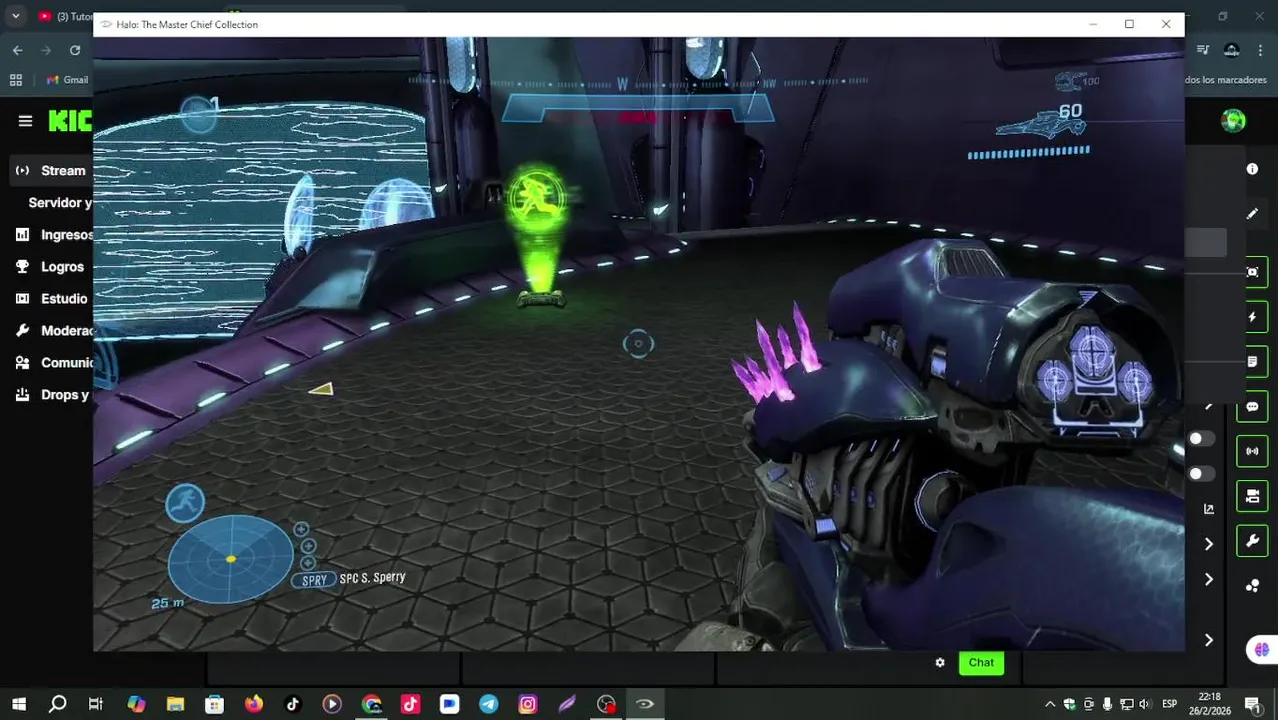The image size is (1278, 720).
Task: Open Firefox from the taskbar
Action: [x=254, y=704]
